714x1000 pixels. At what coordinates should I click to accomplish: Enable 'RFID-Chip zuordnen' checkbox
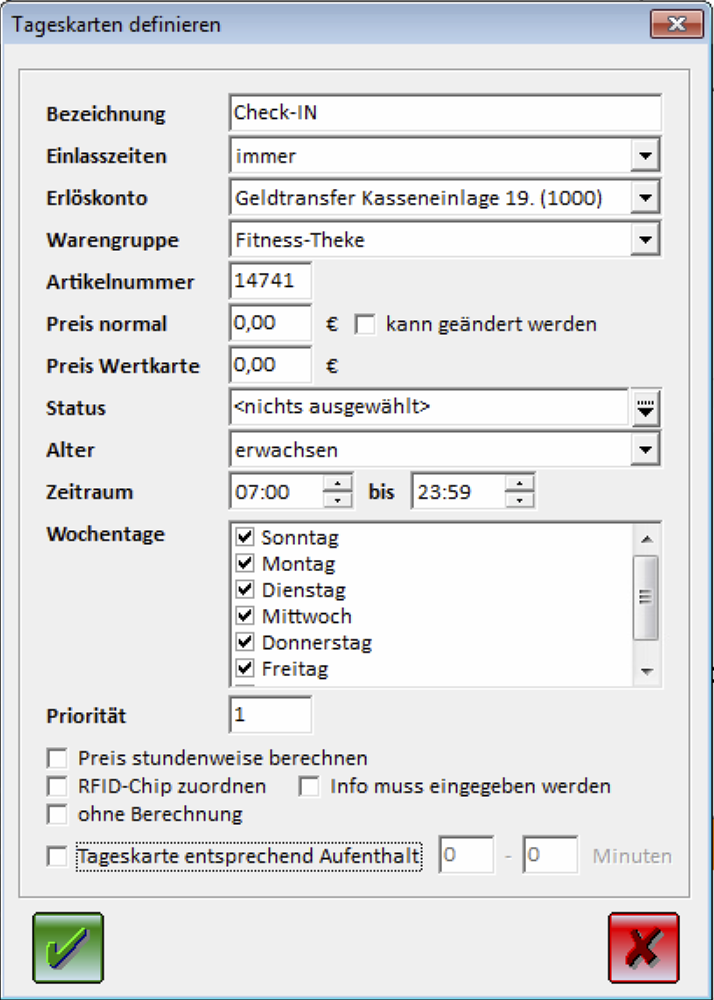58,786
